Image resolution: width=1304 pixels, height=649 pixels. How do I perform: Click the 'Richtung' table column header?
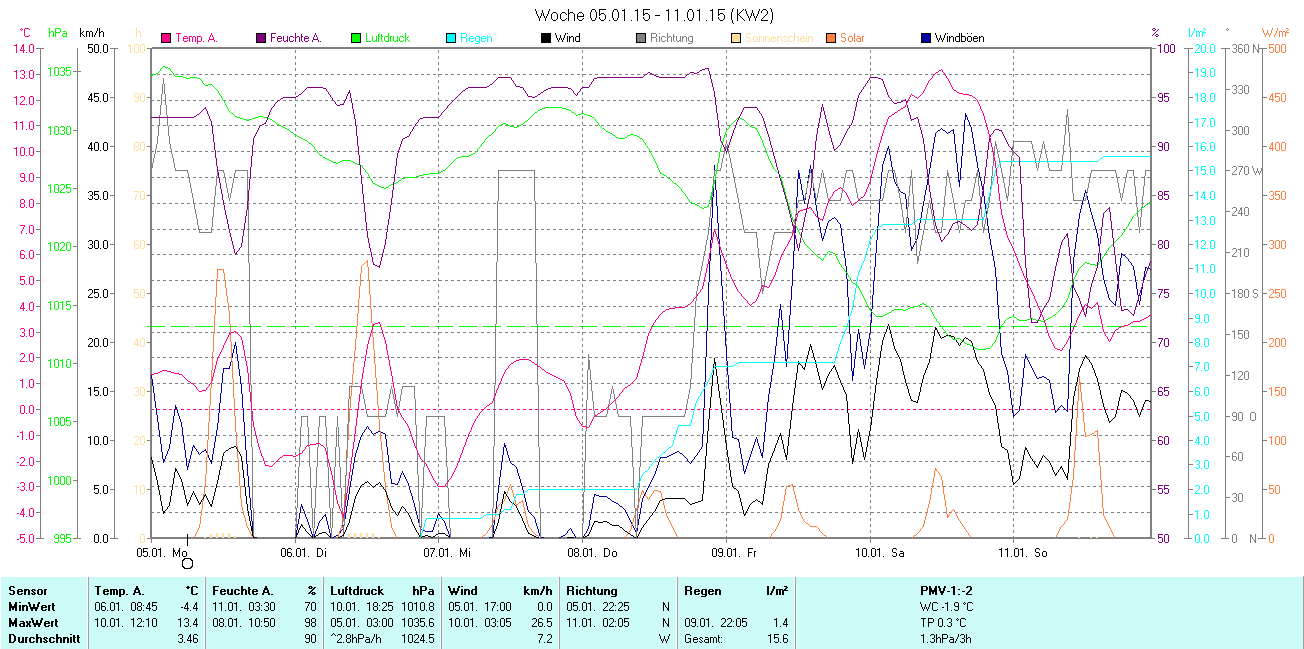click(x=592, y=591)
